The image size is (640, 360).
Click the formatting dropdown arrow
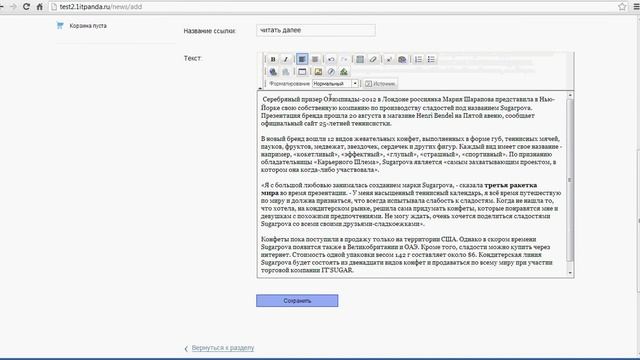[355, 84]
